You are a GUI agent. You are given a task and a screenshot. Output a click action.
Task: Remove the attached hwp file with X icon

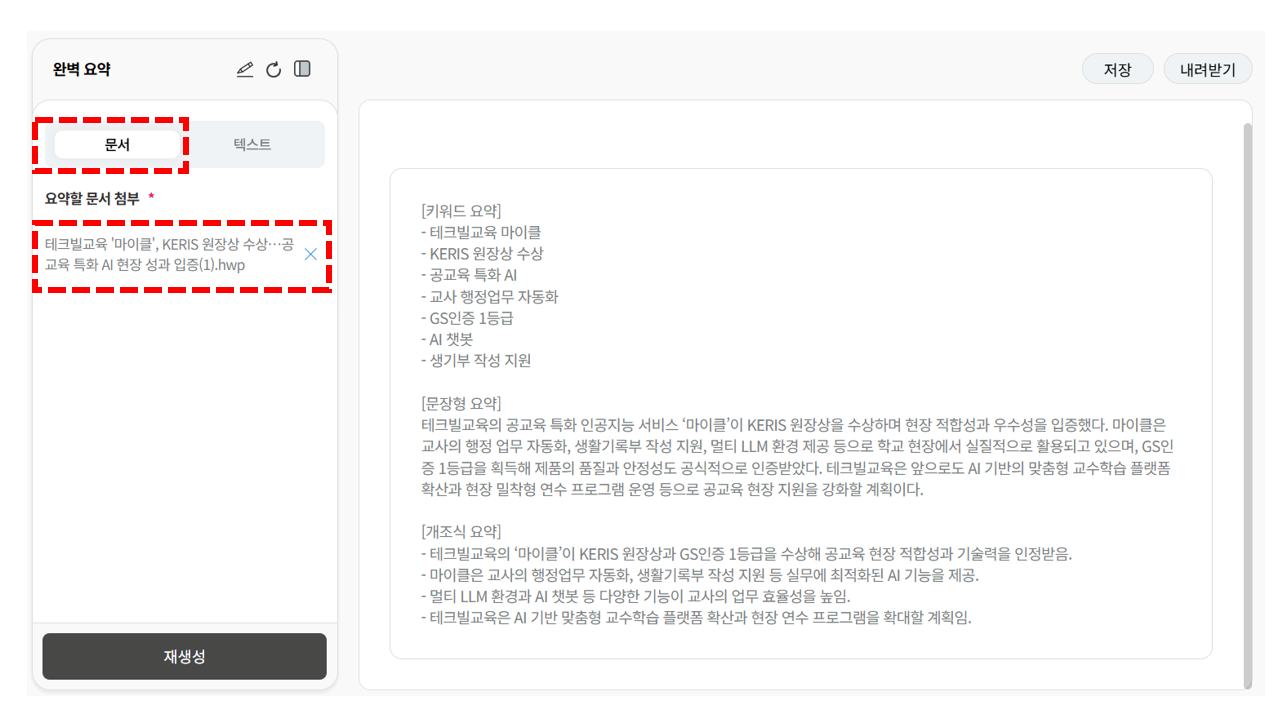pos(310,254)
